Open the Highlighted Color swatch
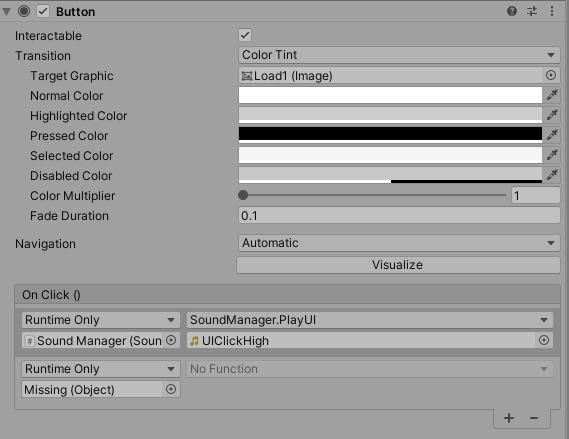The width and height of the screenshot is (569, 439). (390, 115)
